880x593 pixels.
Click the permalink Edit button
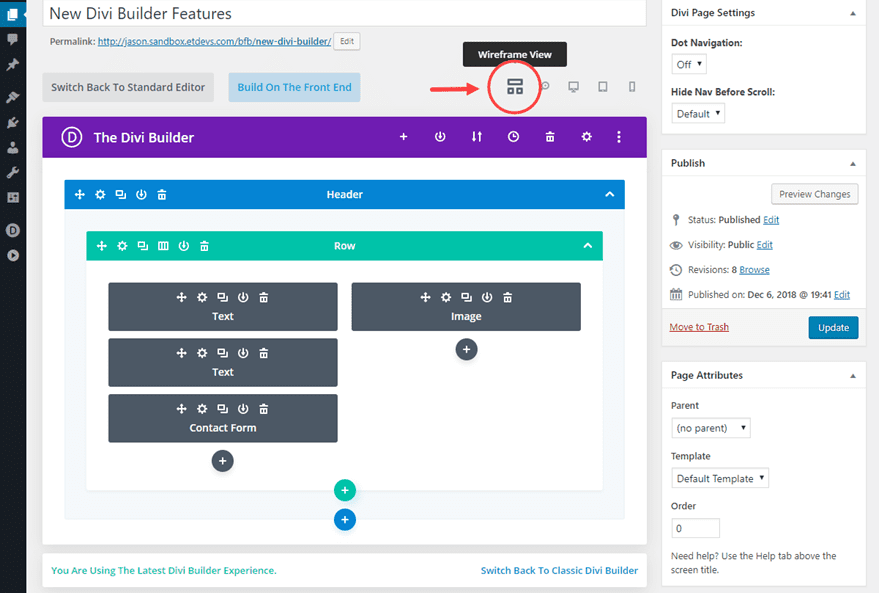pos(347,42)
